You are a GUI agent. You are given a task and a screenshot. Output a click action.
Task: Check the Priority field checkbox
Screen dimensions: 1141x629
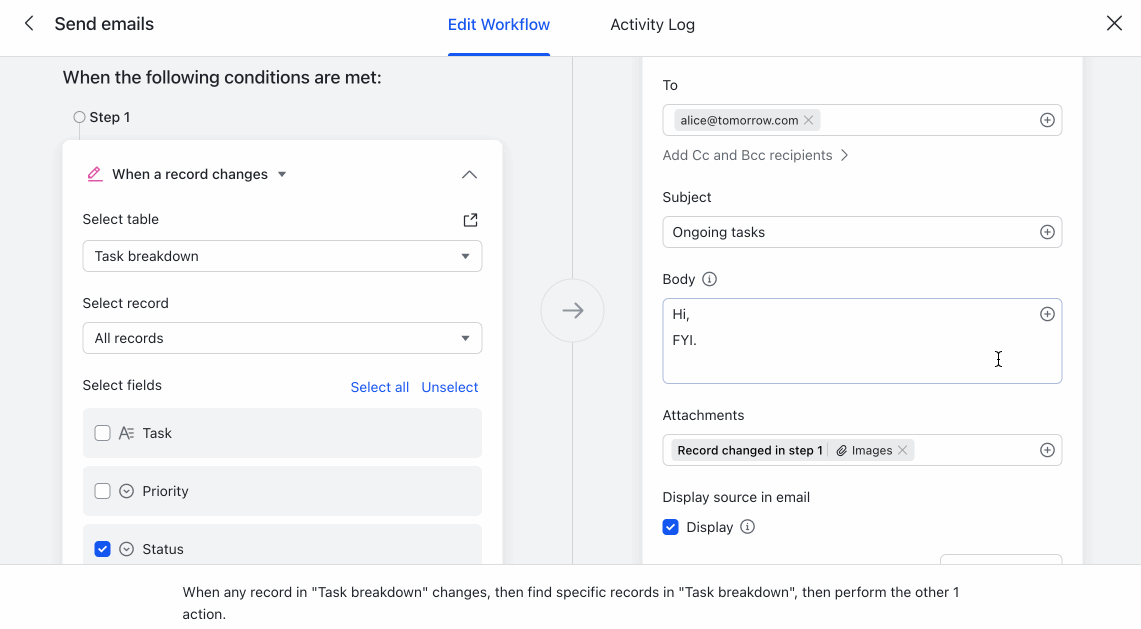tap(102, 490)
